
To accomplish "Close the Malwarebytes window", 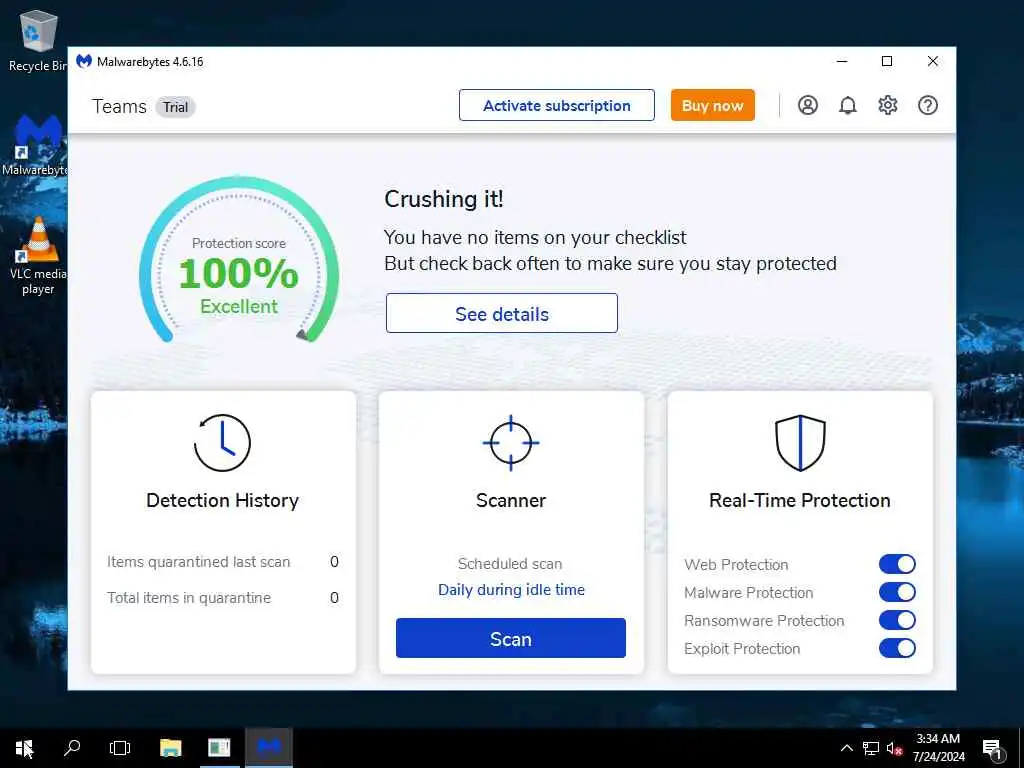I will pyautogui.click(x=933, y=61).
